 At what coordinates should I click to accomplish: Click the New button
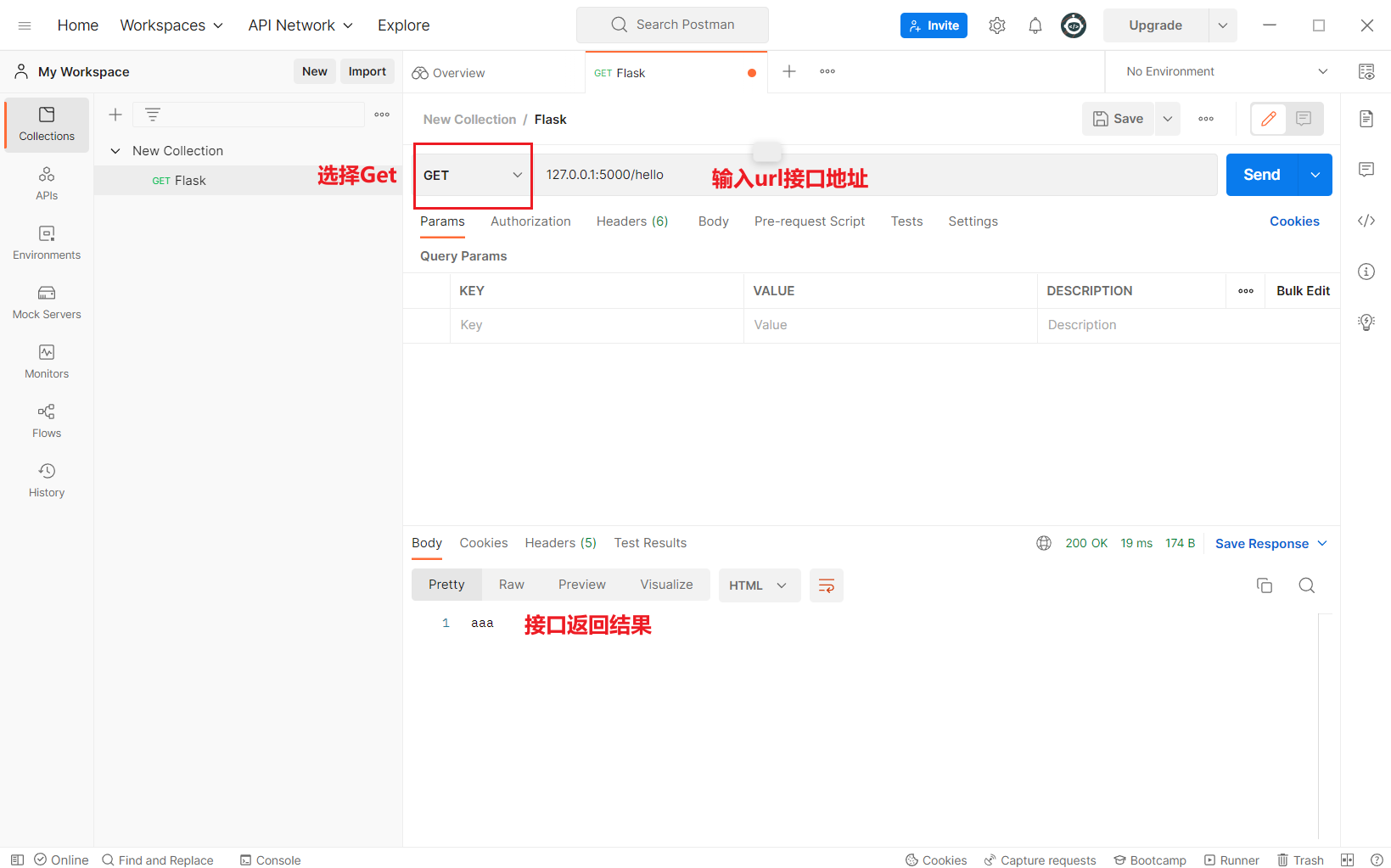coord(315,71)
